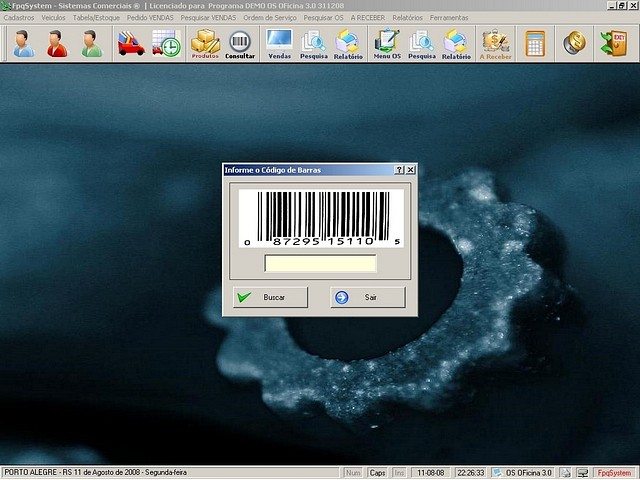Click the red-shirt person toolbar icon
This screenshot has height=480, width=640.
57,44
